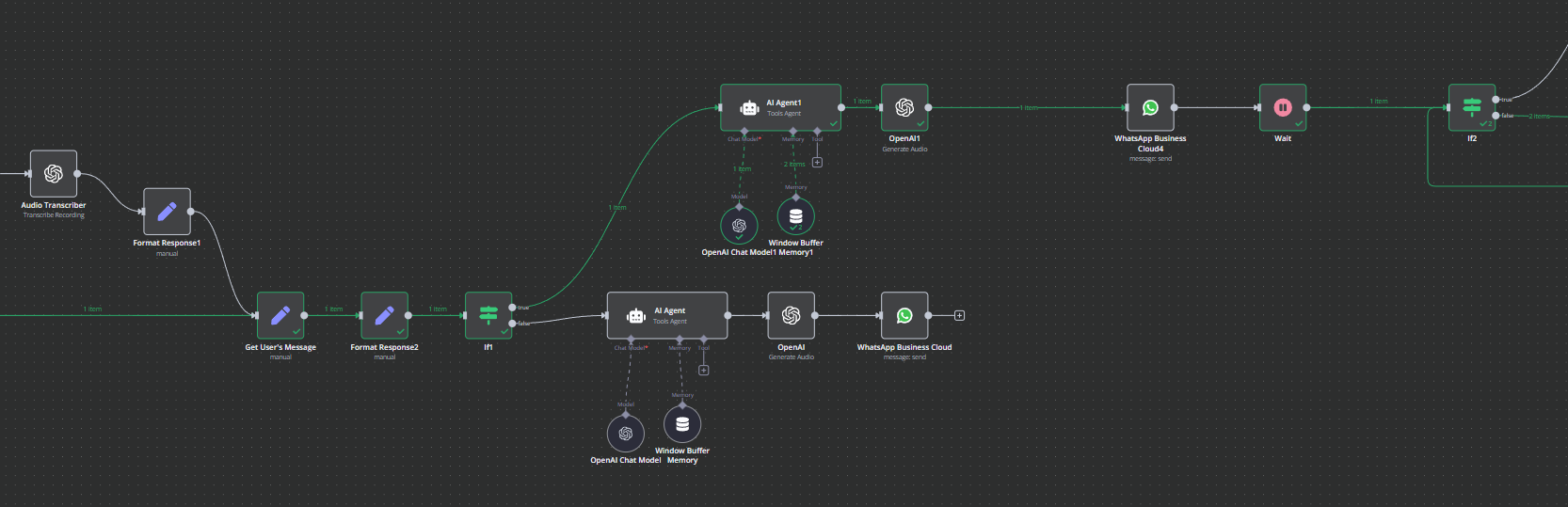Add a tool to AI Agent1
This screenshot has width=1568, height=507.
click(x=817, y=163)
